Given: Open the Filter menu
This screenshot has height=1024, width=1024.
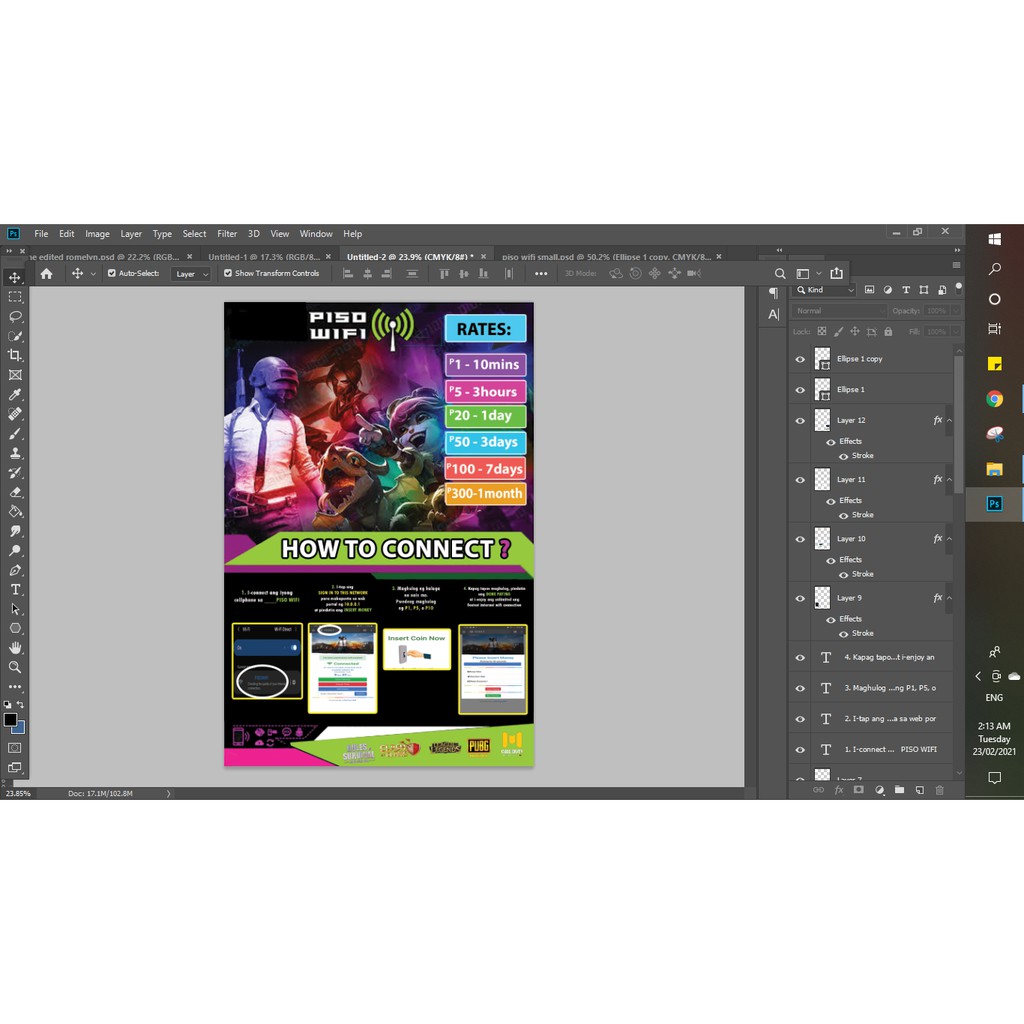Looking at the screenshot, I should [227, 234].
